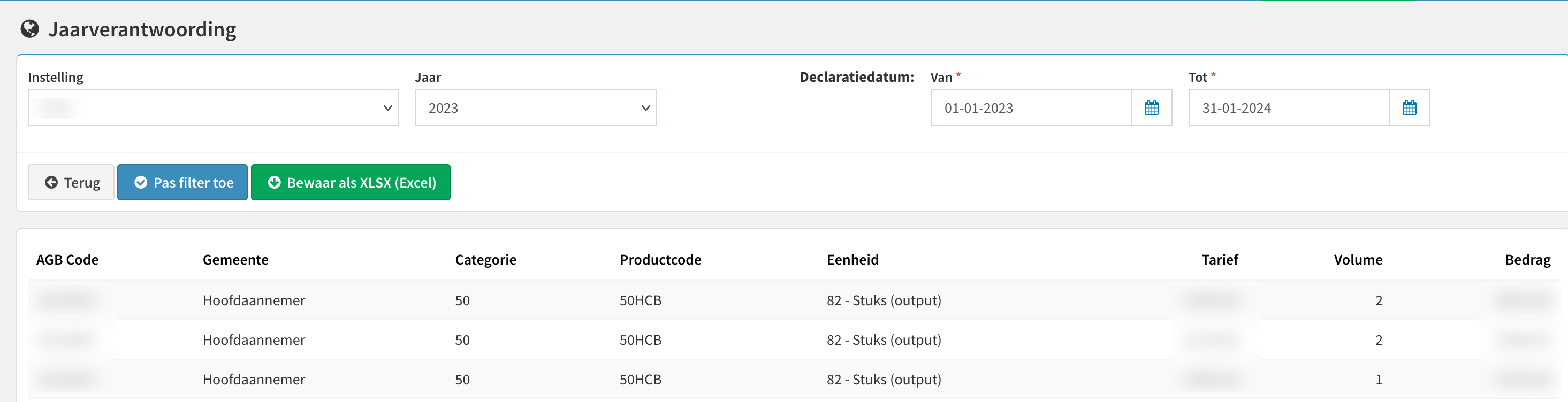1568x402 pixels.
Task: Click the Tarief column header
Action: [1220, 260]
